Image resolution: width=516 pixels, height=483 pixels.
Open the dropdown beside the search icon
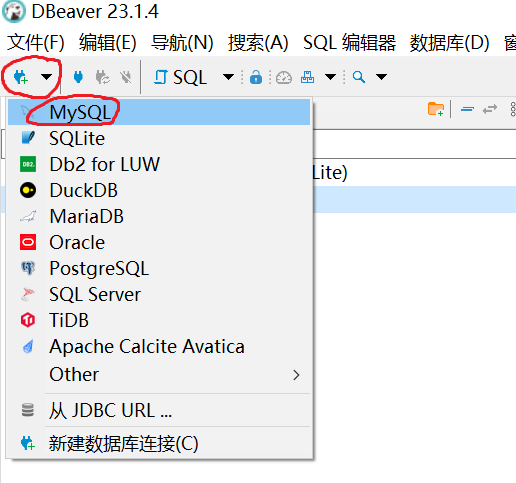381,77
